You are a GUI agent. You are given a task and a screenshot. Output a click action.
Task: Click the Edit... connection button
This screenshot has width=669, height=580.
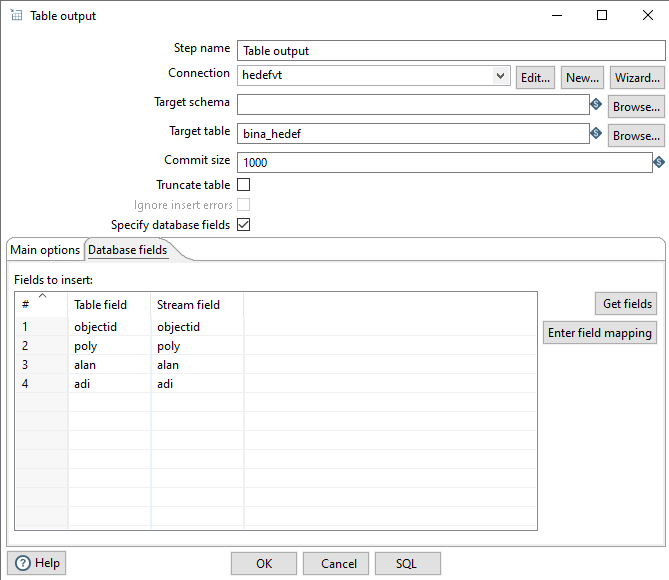tap(535, 78)
